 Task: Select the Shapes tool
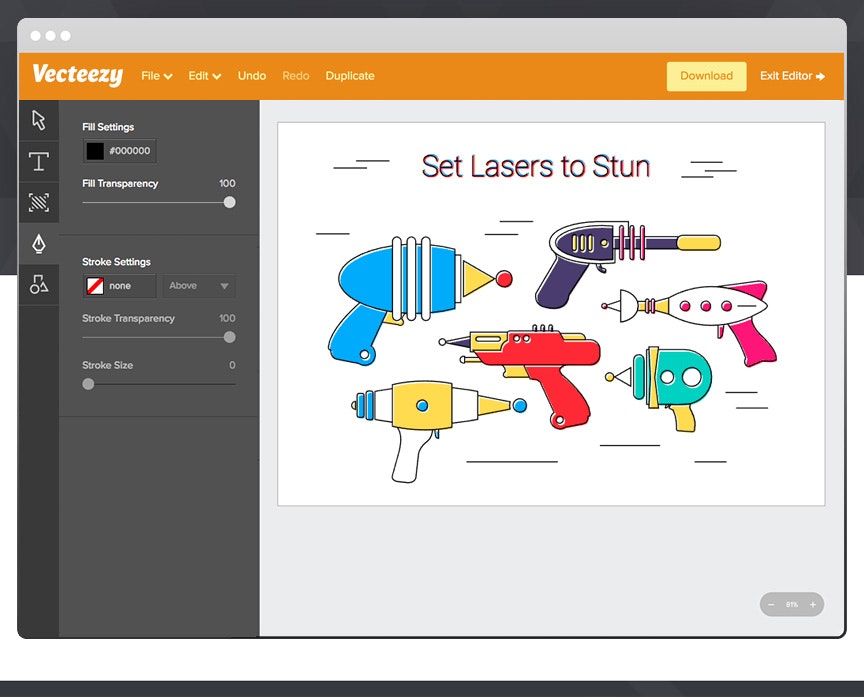[x=39, y=284]
